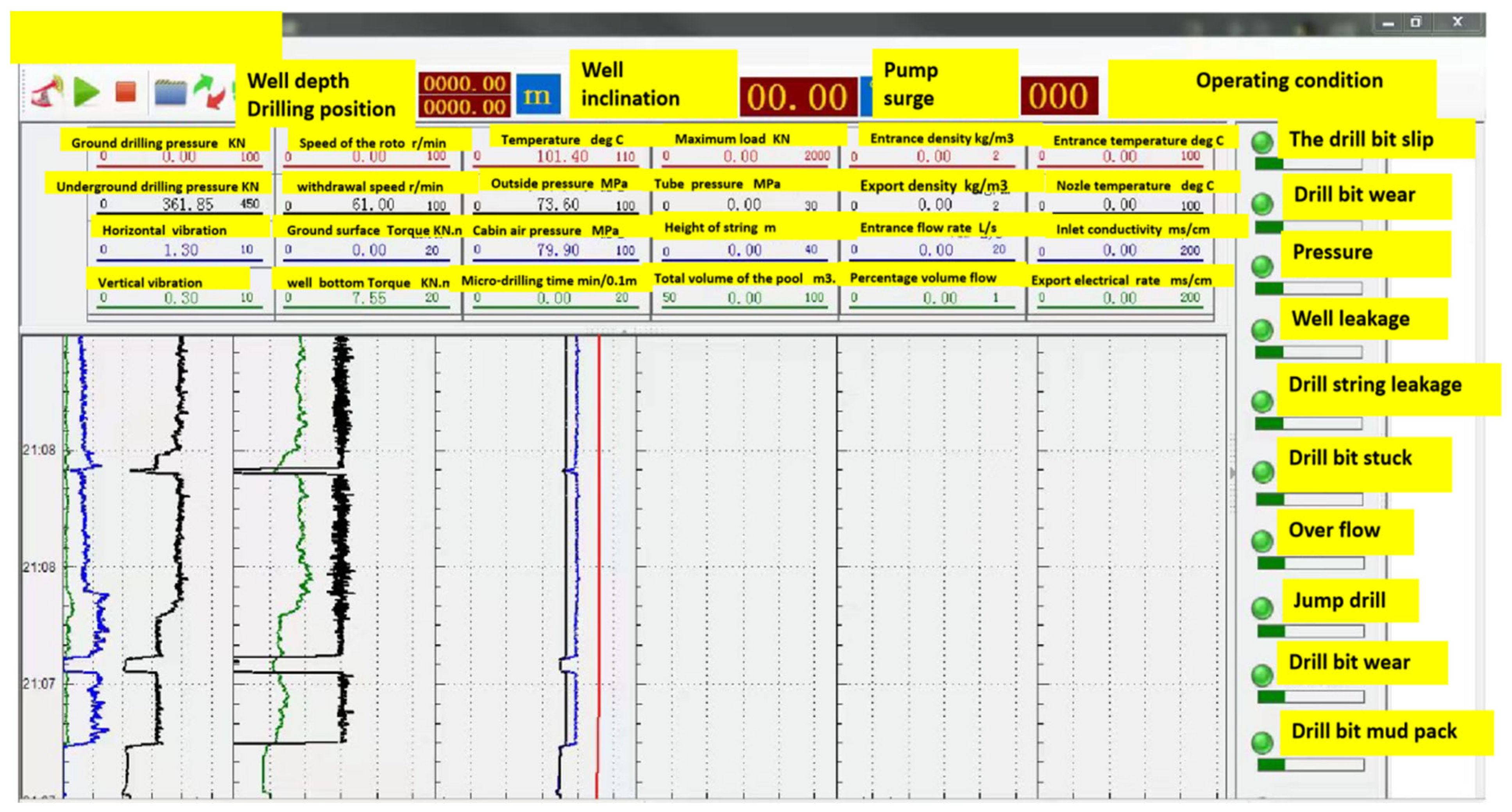Screen dimensions: 1512x812
Task: Click the Underground drilling pressure value 361.85
Action: (x=188, y=204)
